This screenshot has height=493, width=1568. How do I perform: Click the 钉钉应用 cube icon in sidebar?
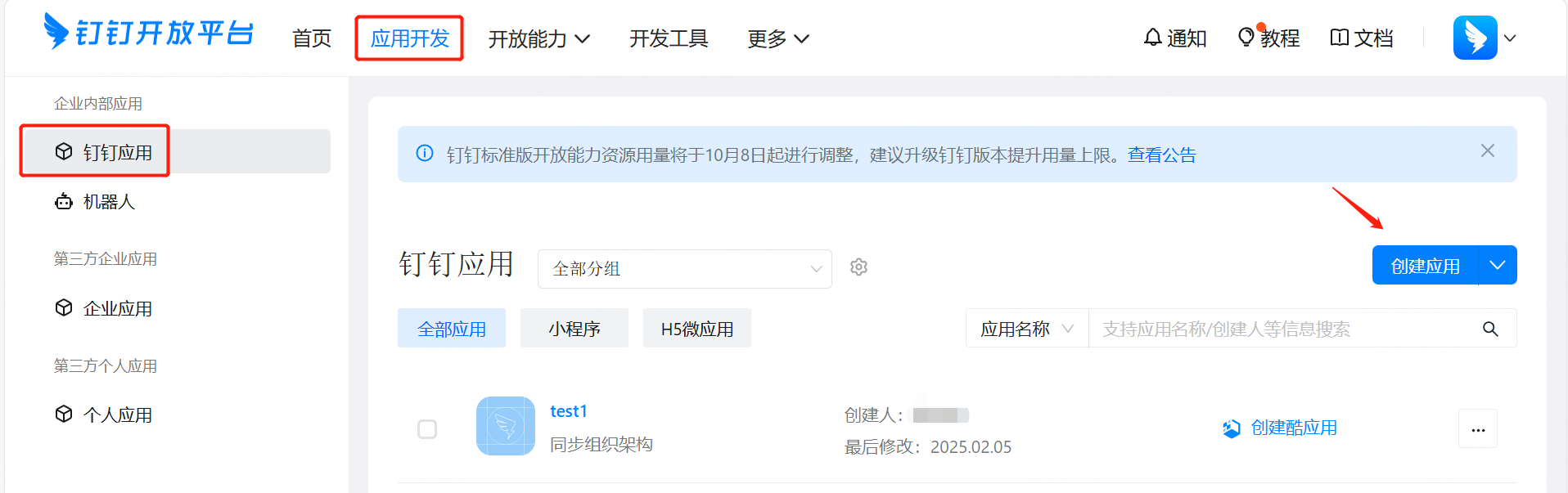[x=64, y=152]
